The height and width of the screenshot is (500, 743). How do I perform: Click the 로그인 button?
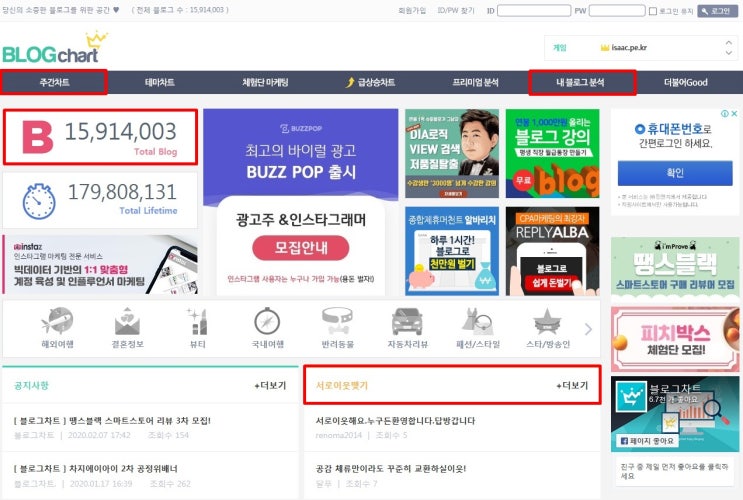tap(717, 11)
